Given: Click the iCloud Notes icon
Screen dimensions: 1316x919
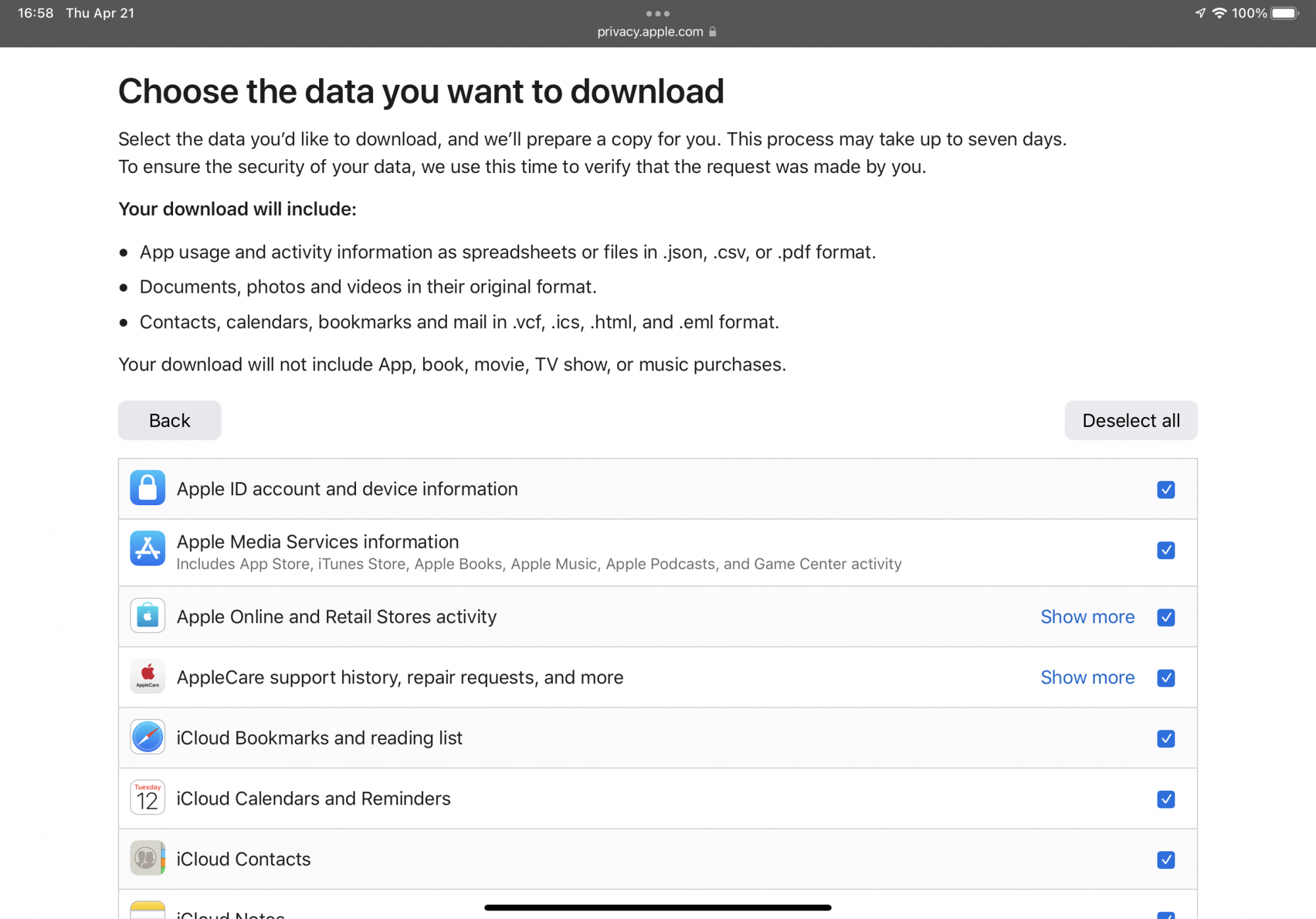Looking at the screenshot, I should coord(147,910).
